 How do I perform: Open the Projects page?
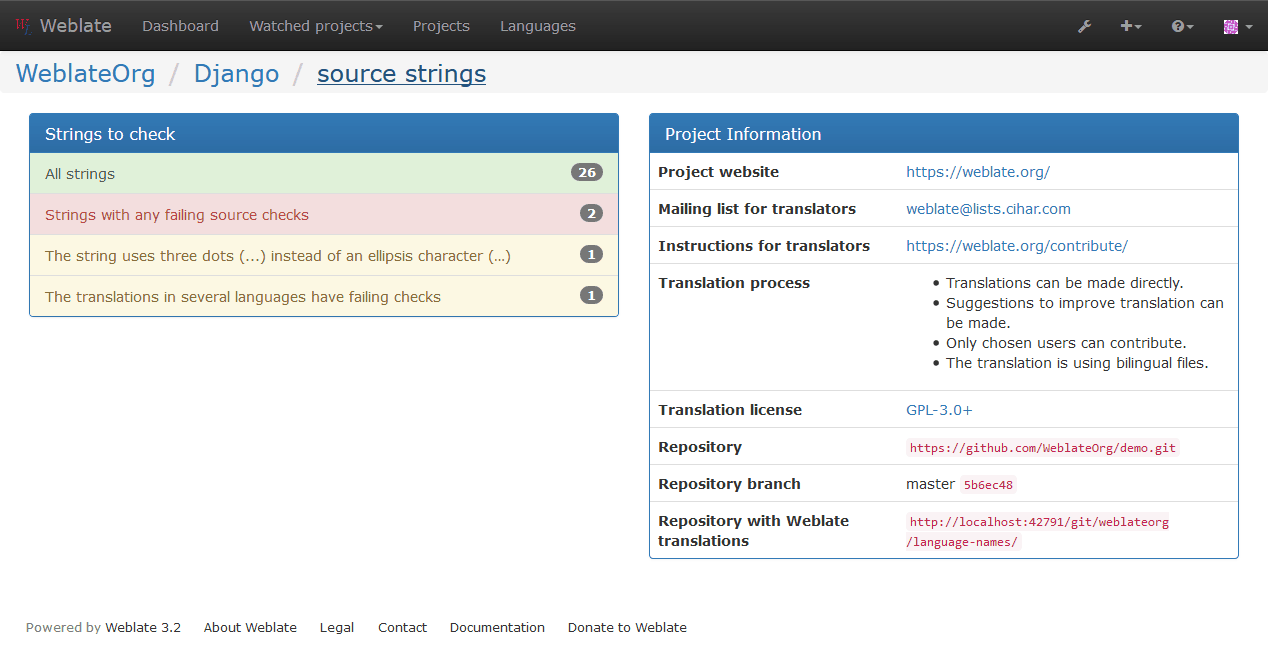[441, 26]
